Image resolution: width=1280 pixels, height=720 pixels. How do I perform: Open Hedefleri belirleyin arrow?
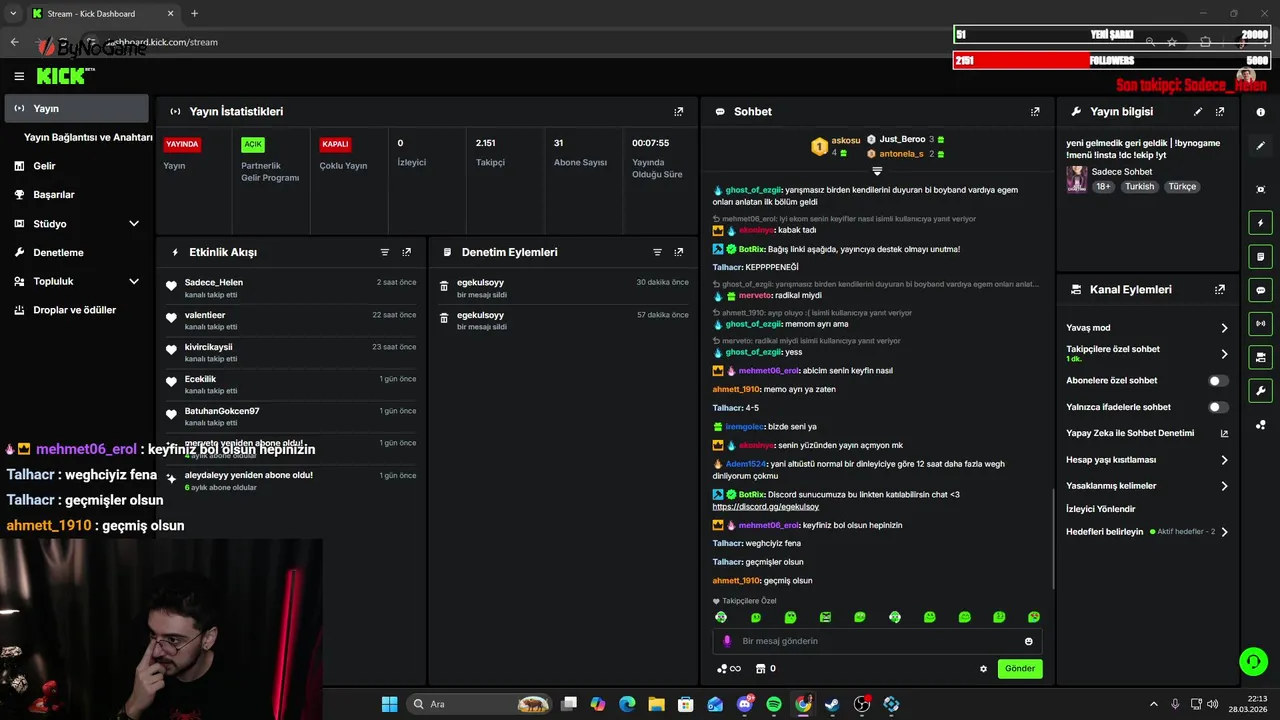pyautogui.click(x=1224, y=532)
